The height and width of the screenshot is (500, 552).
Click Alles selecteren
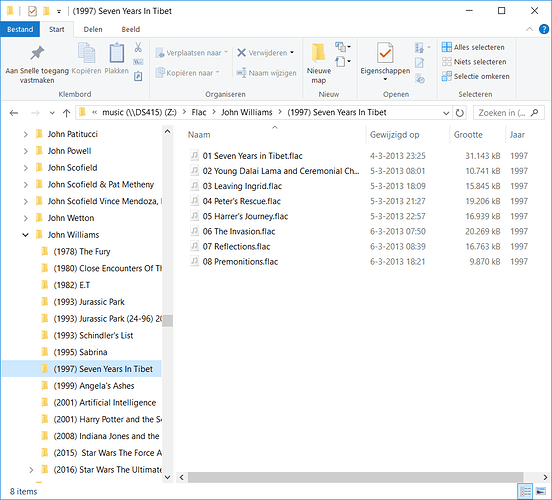point(473,47)
